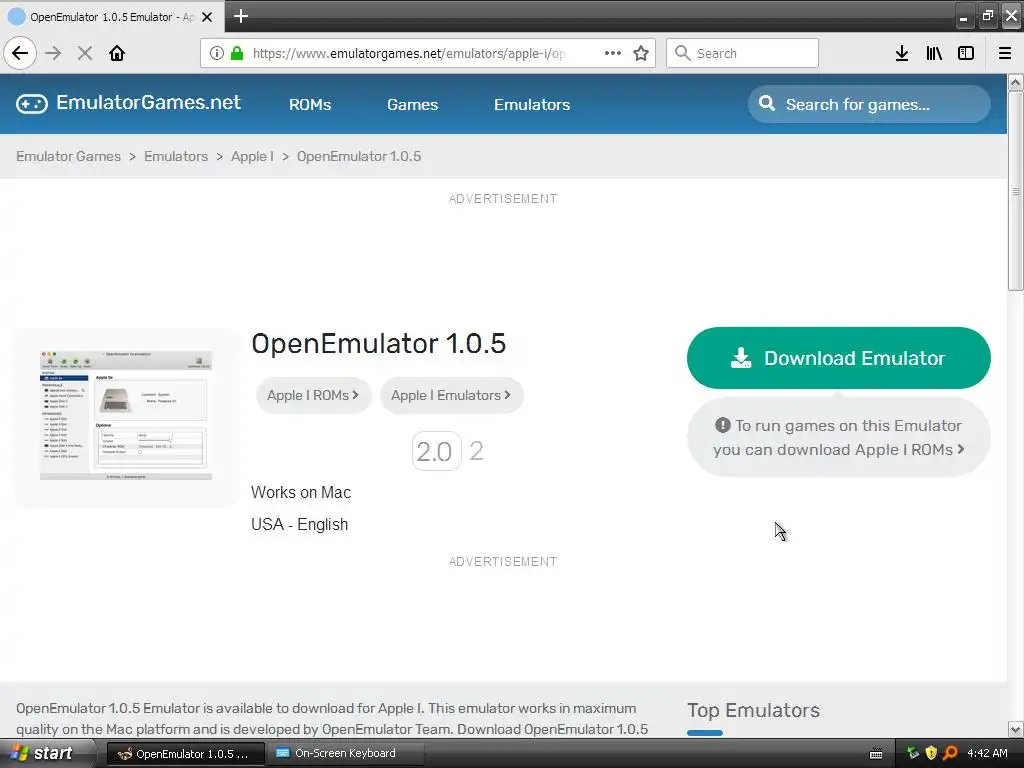Screen dimensions: 1024x768
Task: Click the EmulatorGames.net gamepad logo icon
Action: click(31, 104)
